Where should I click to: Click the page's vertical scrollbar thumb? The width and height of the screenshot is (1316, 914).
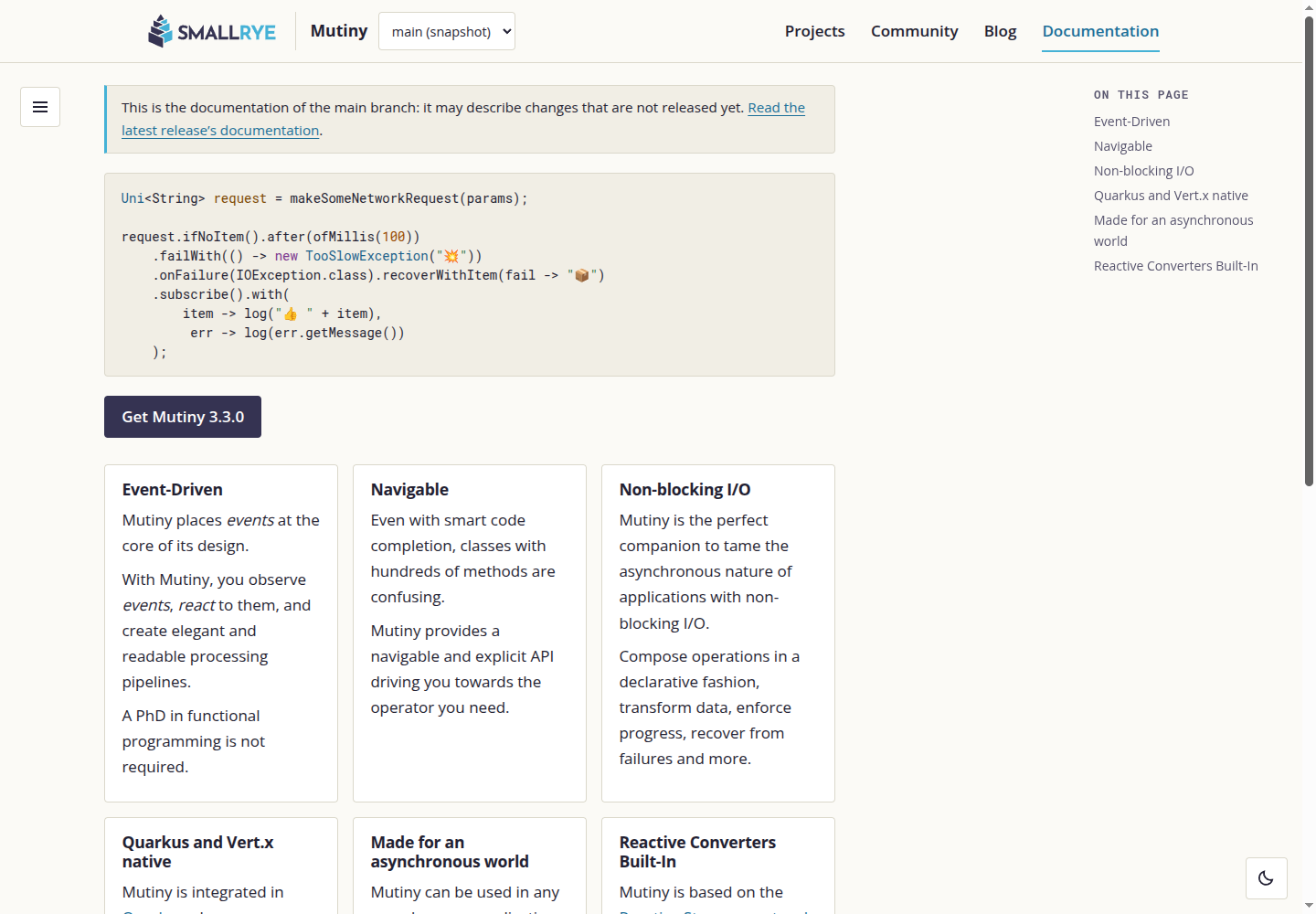(x=1309, y=250)
